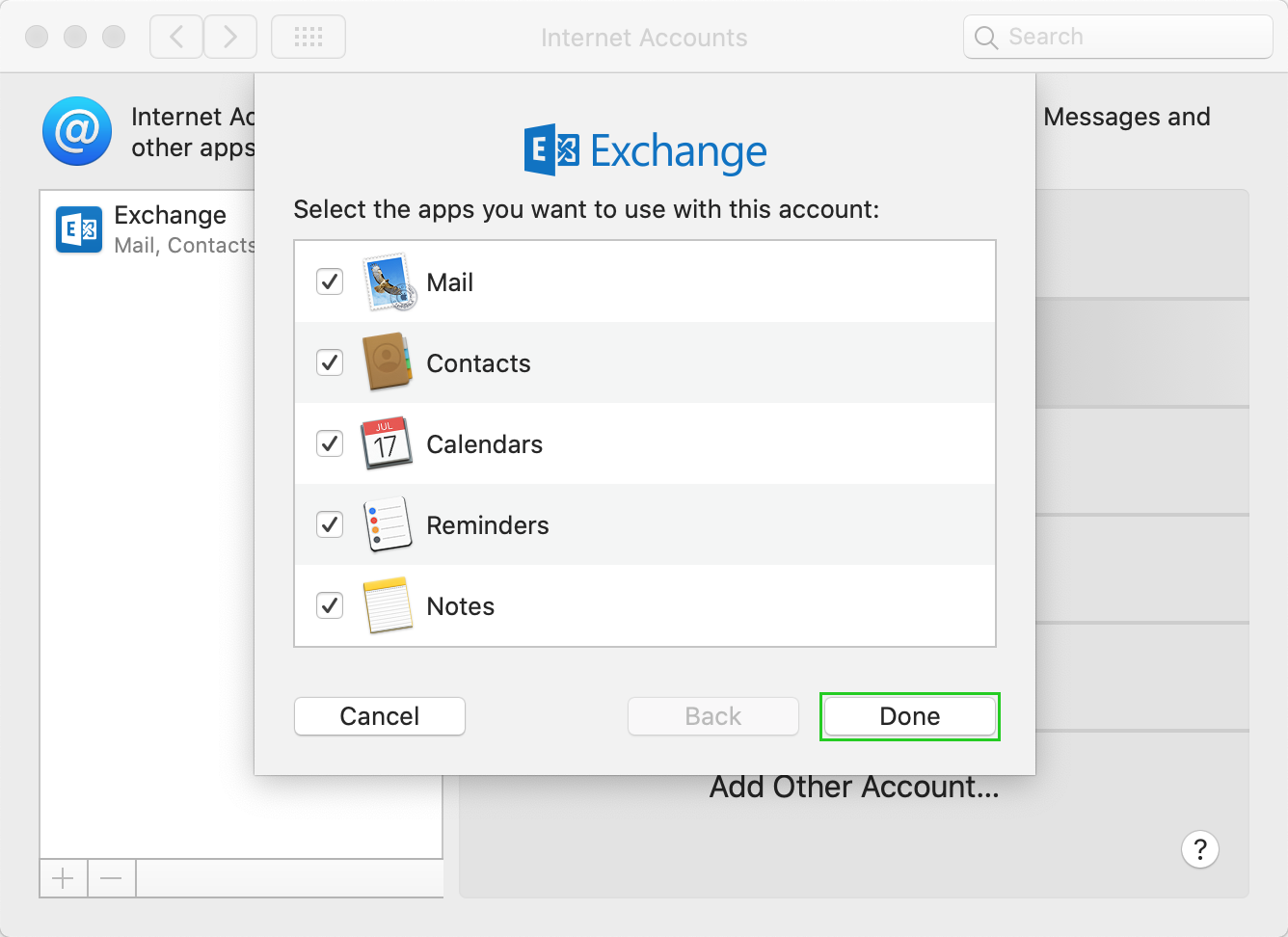Add an account with the plus button
The width and height of the screenshot is (1288, 937).
[x=63, y=878]
